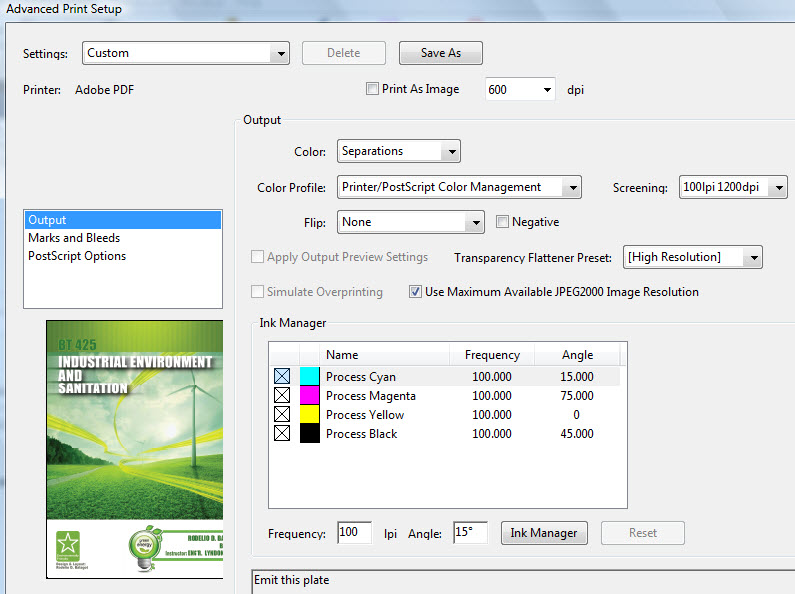Click the 100.000 frequency in Process Cyan row
This screenshot has height=594, width=795.
492,377
